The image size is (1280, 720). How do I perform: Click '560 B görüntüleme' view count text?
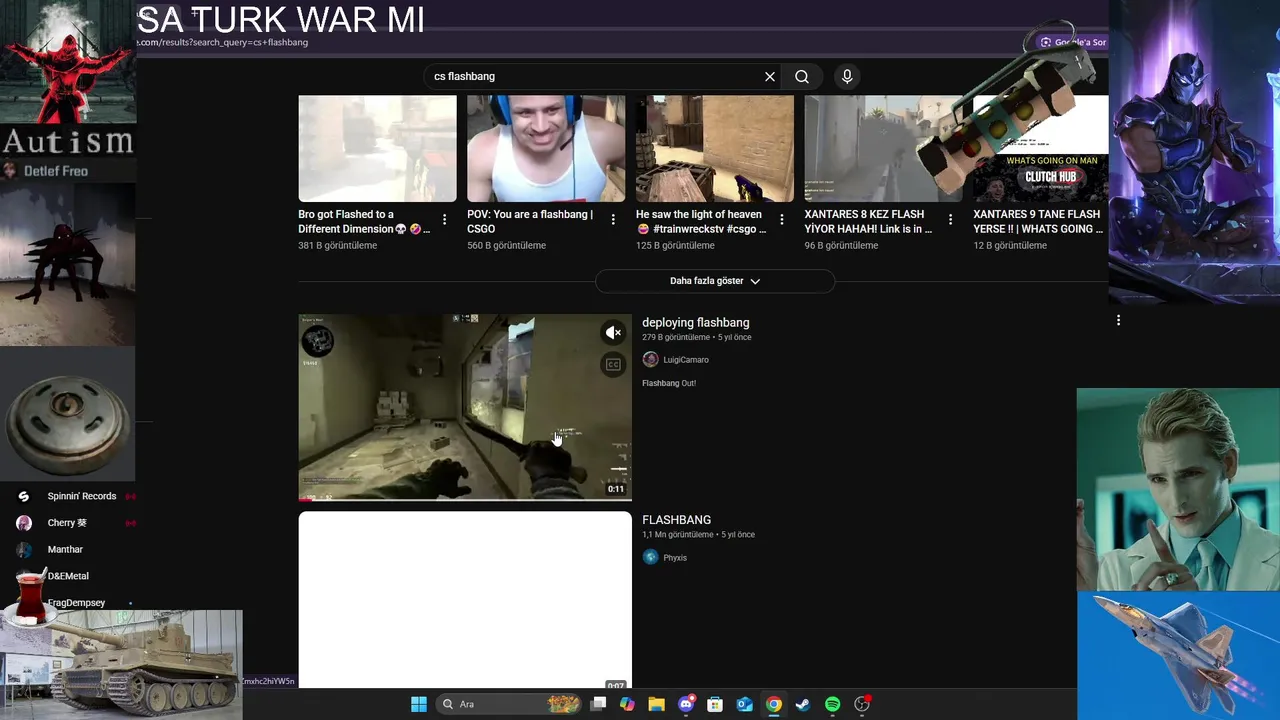(x=507, y=245)
